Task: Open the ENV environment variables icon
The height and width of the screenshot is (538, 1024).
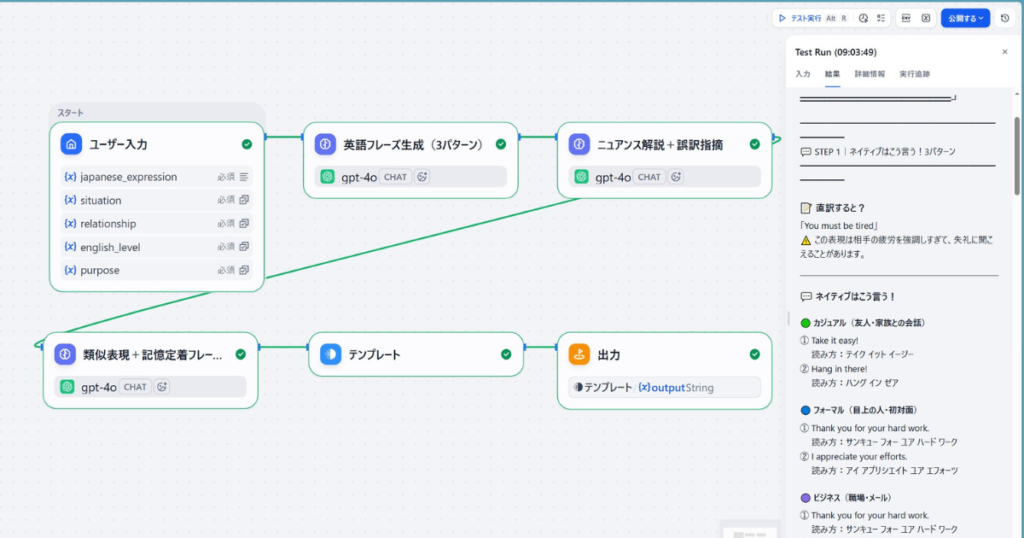Action: [906, 18]
